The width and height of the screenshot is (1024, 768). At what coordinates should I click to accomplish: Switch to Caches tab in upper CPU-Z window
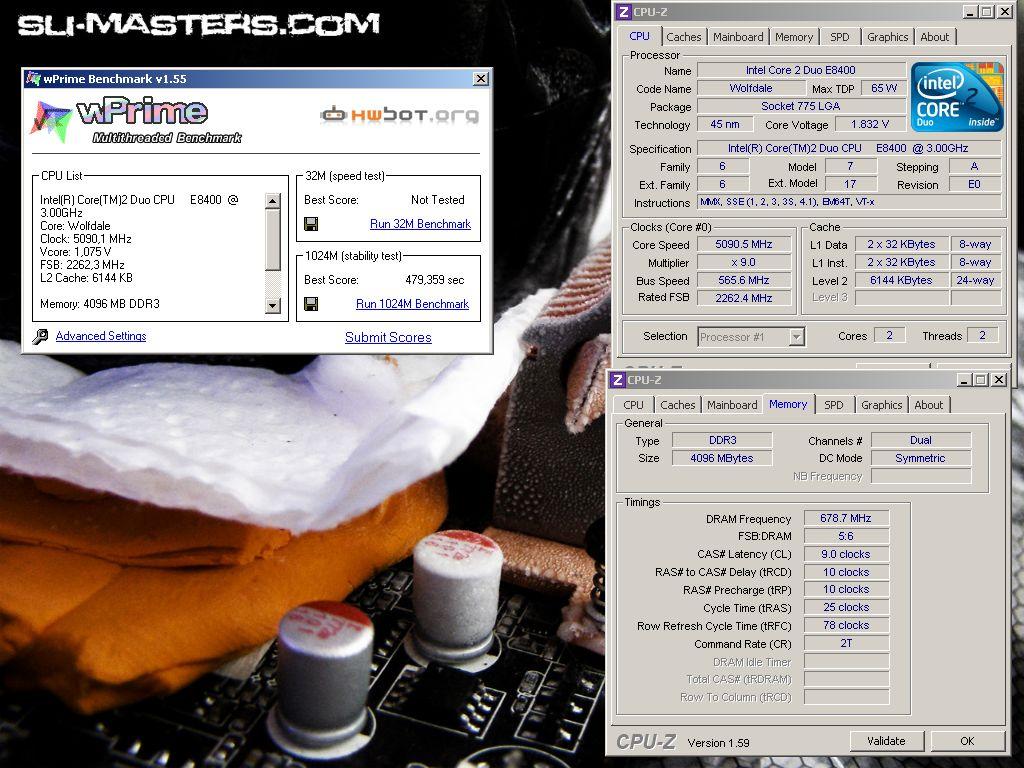point(684,37)
